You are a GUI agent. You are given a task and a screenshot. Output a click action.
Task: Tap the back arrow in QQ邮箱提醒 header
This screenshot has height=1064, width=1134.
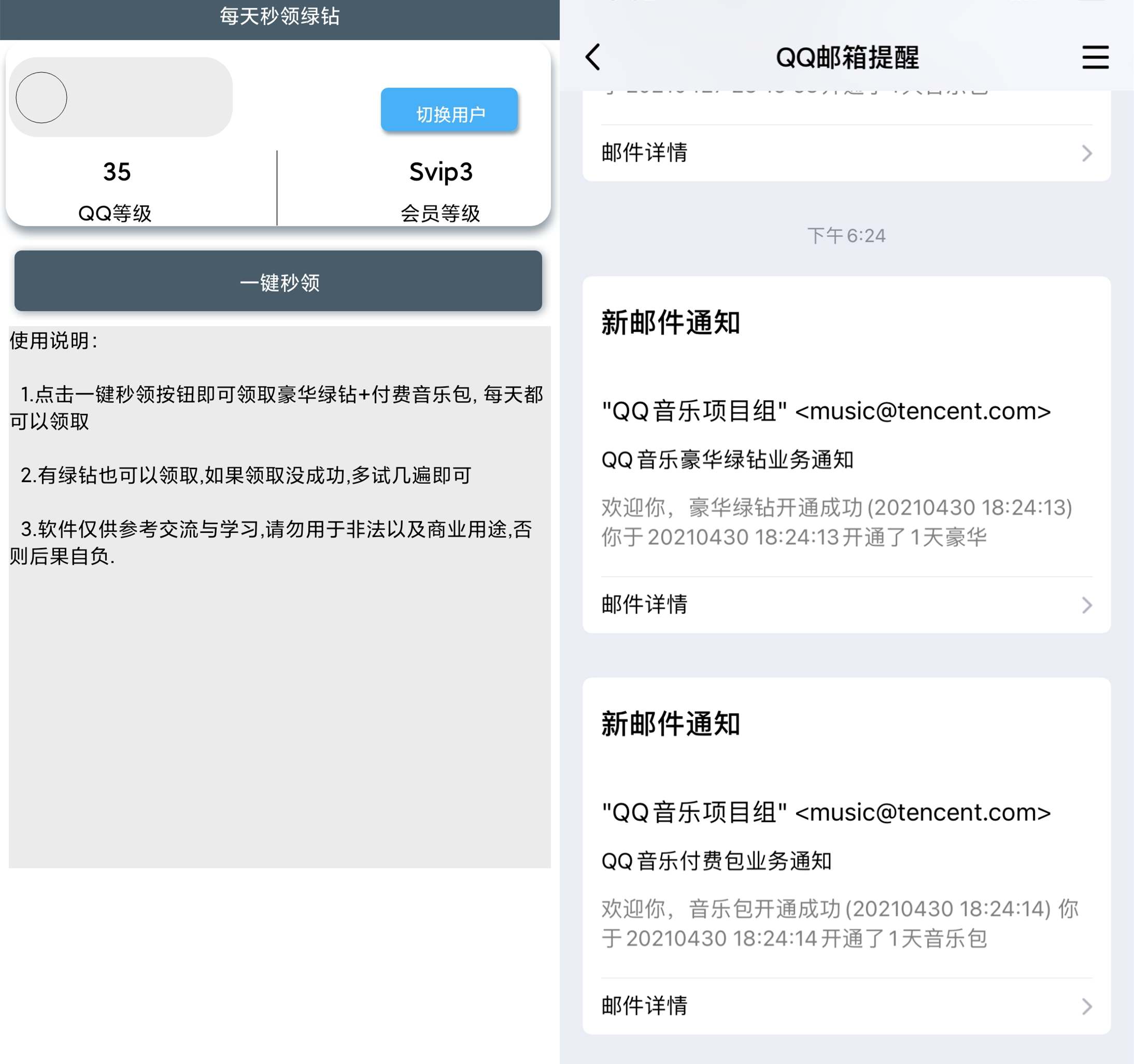pyautogui.click(x=593, y=58)
